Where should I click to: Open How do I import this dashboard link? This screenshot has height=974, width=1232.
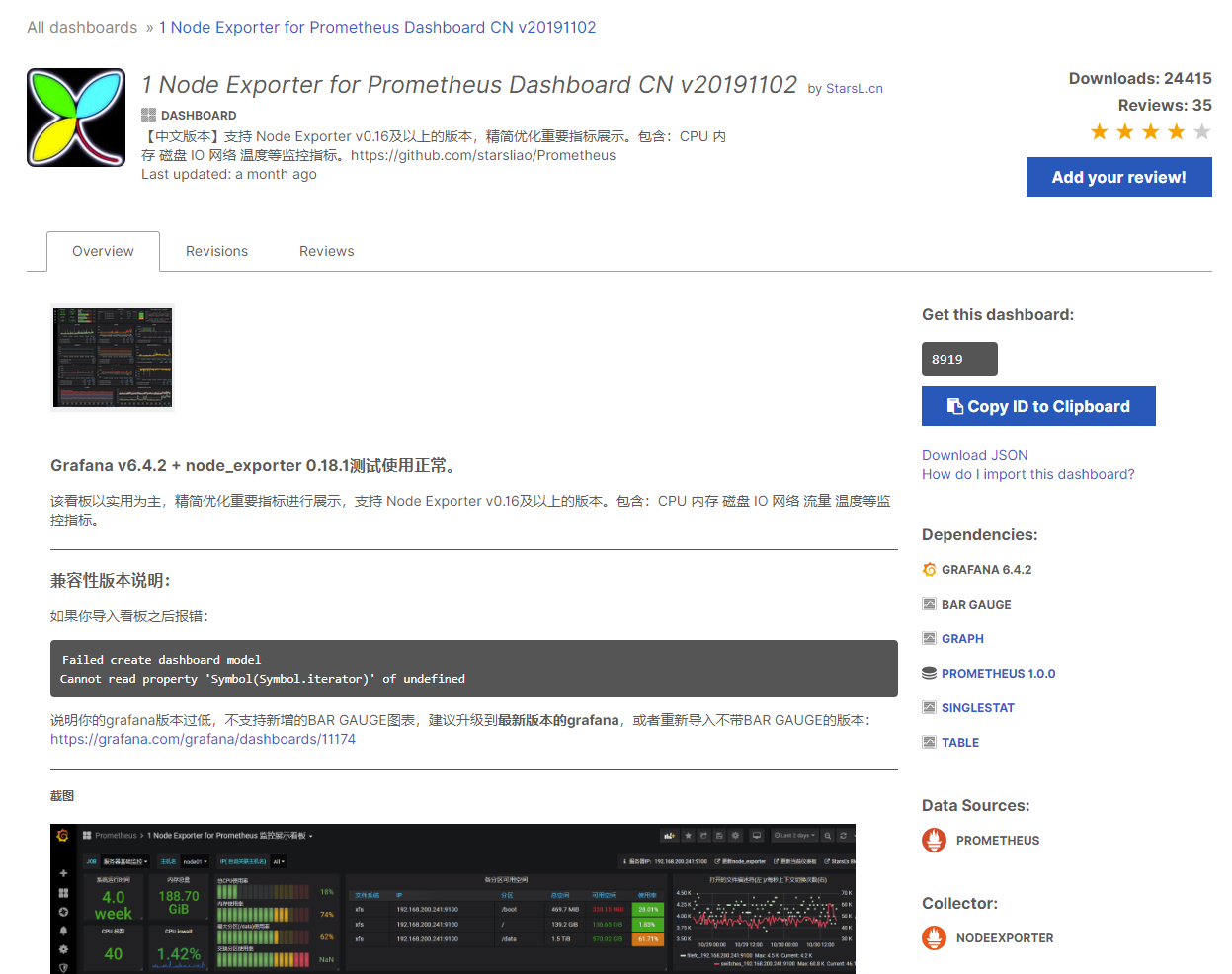[x=1028, y=474]
